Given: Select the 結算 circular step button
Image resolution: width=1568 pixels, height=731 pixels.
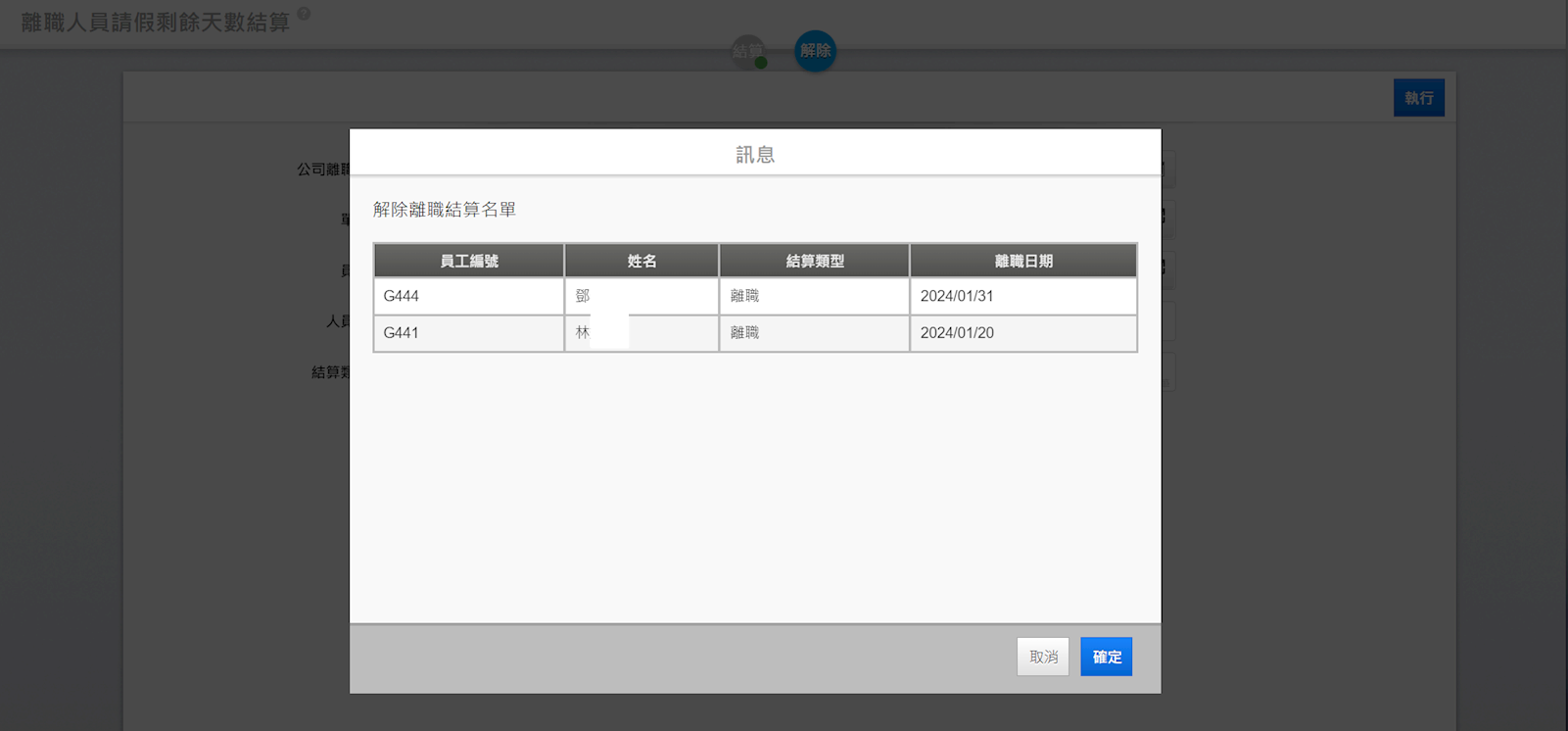Looking at the screenshot, I should (749, 51).
